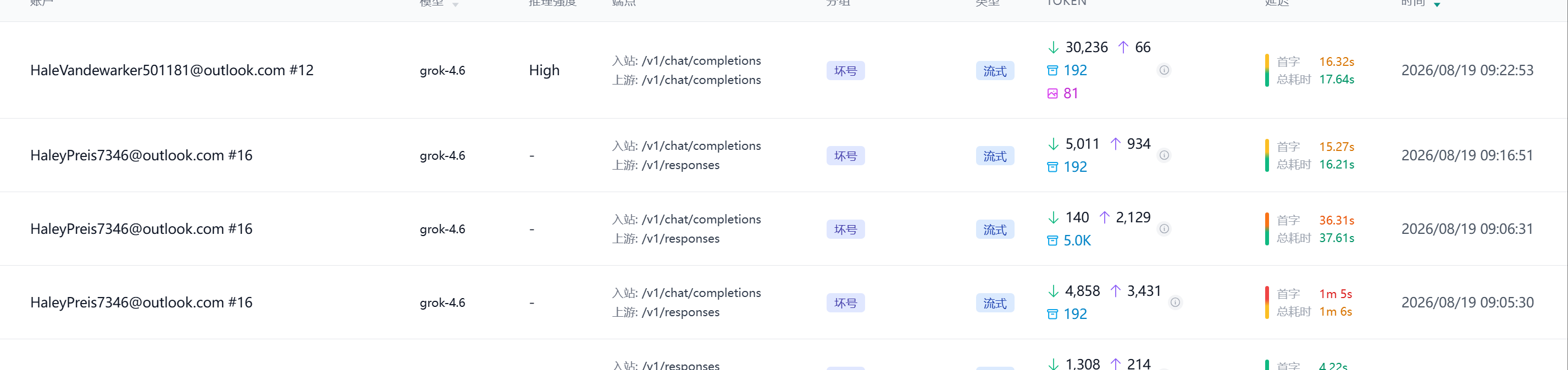Click info icon beside 4,858 tokens row
Screen dimensions: 1568x370
pyautogui.click(x=1176, y=302)
